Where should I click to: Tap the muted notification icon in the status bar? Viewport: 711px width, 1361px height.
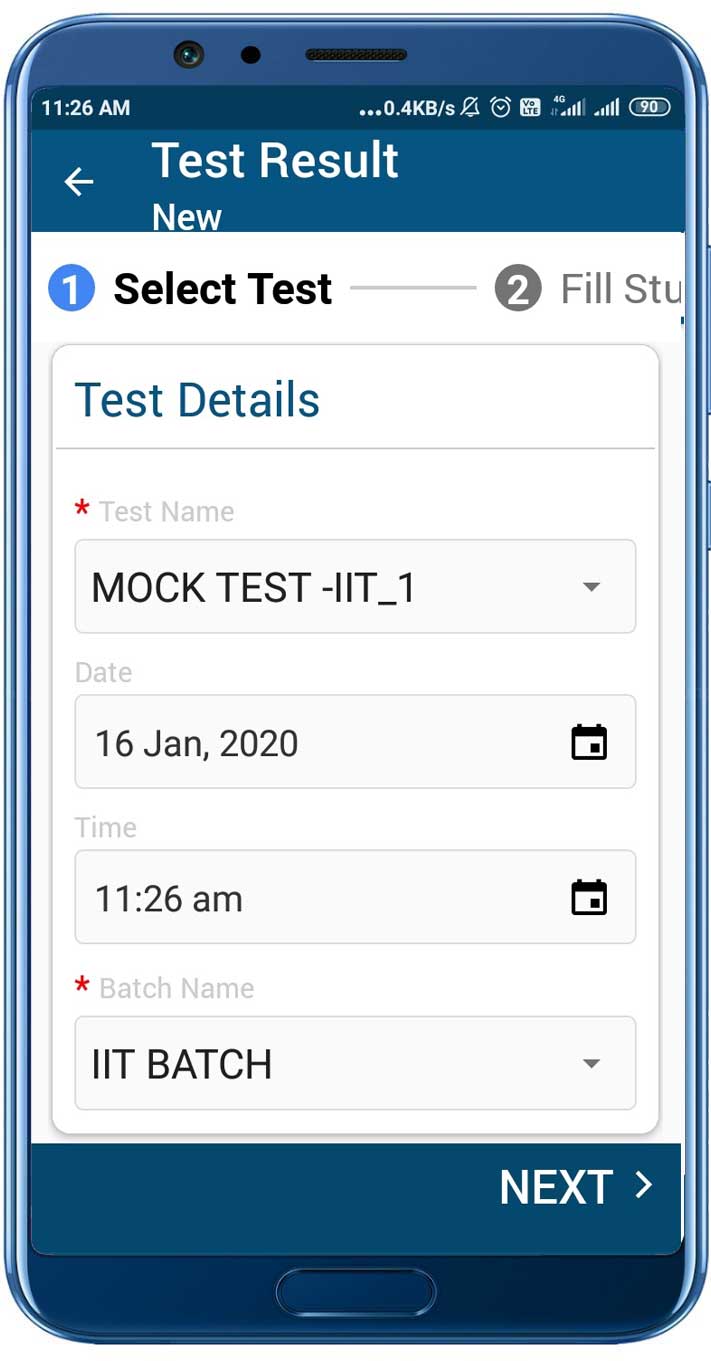(467, 107)
